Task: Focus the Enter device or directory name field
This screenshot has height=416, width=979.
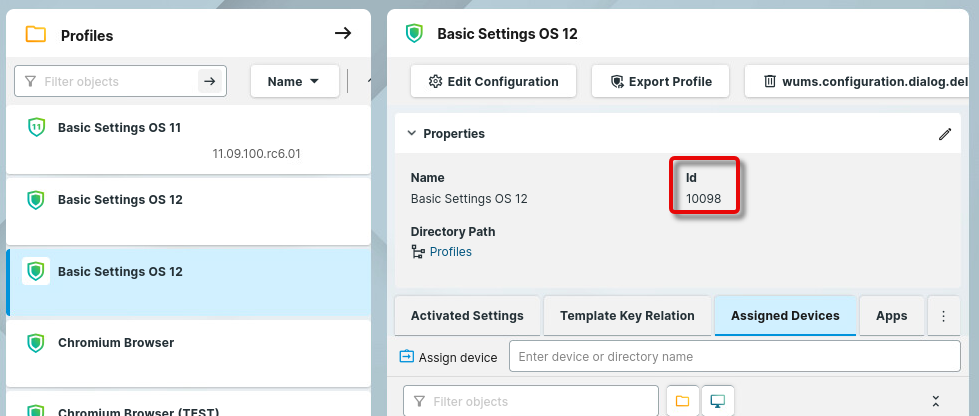Action: (740, 357)
